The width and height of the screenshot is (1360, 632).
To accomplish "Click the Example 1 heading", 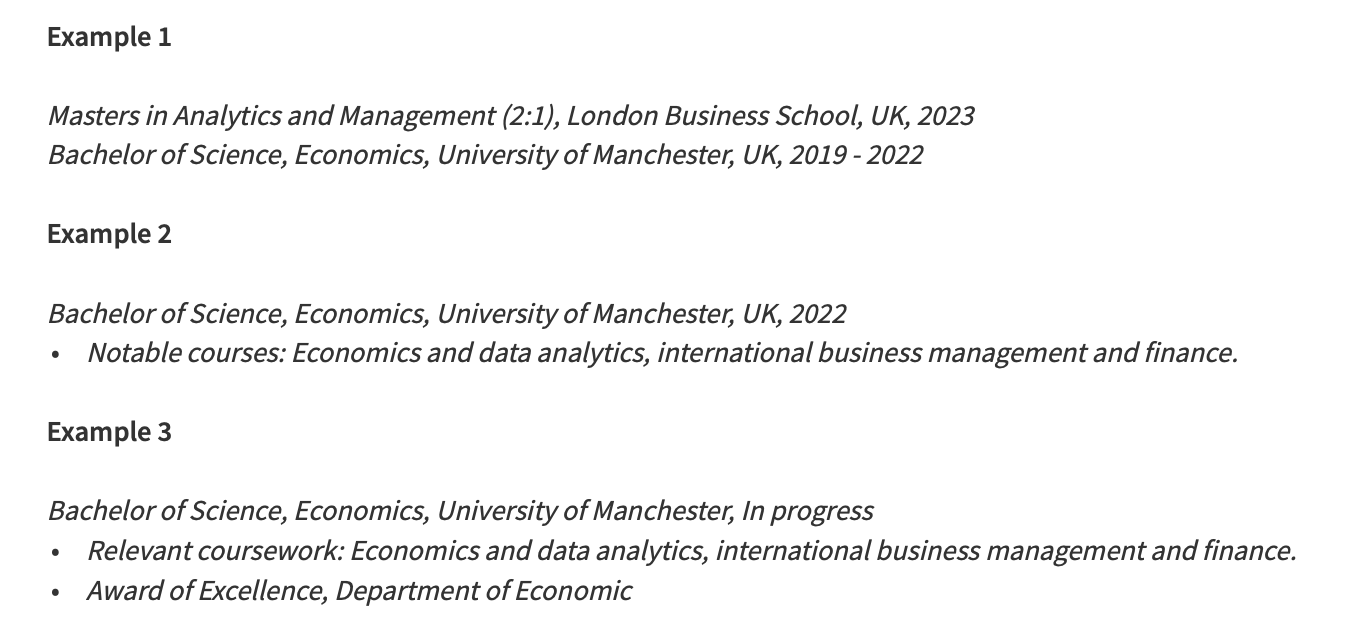I will tap(109, 37).
